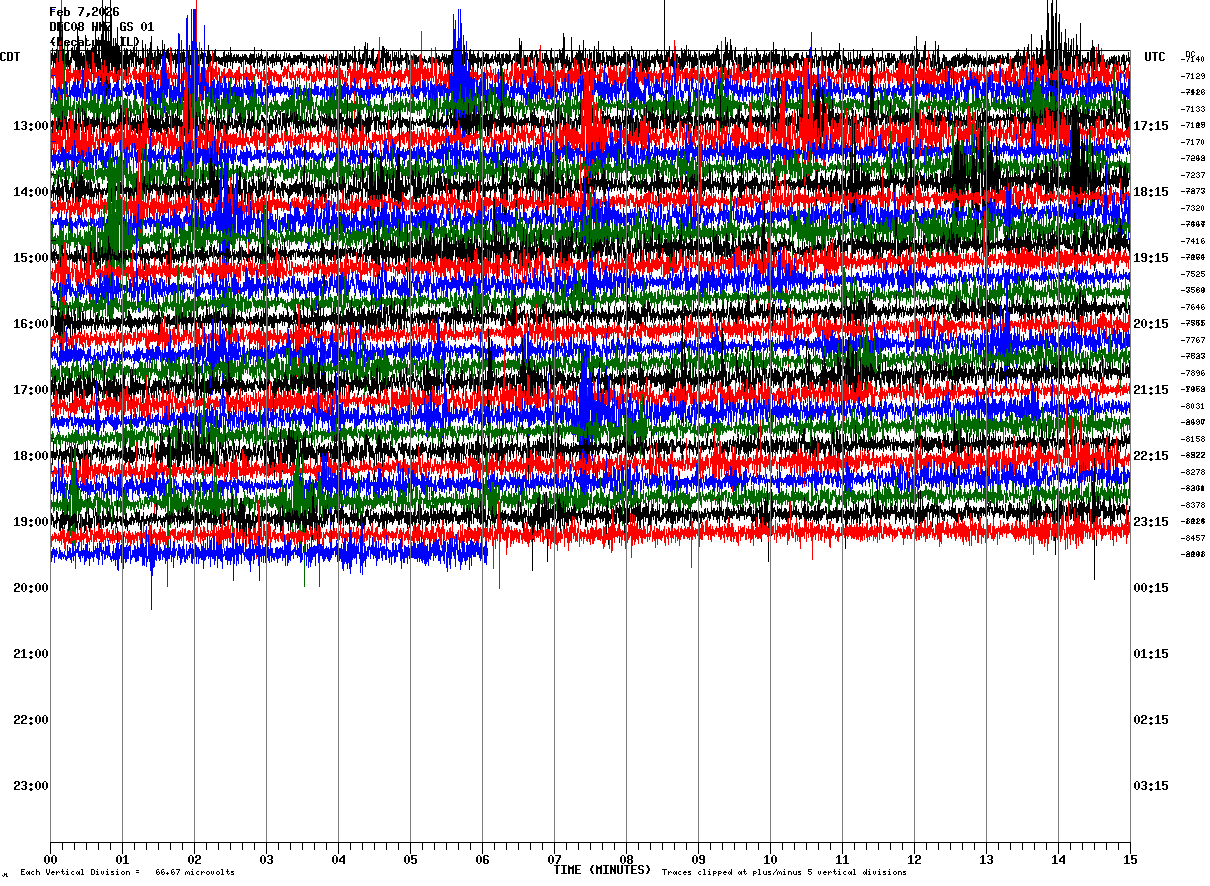Screen dimensions: 1210x886
Task: Select DC offset value -7525
Action: point(1194,274)
